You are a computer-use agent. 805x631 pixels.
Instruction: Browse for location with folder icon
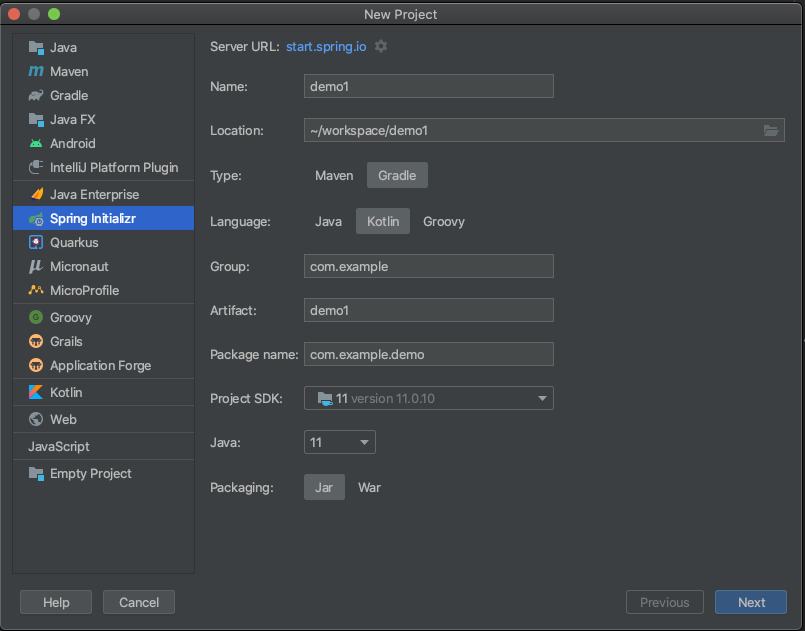click(771, 130)
